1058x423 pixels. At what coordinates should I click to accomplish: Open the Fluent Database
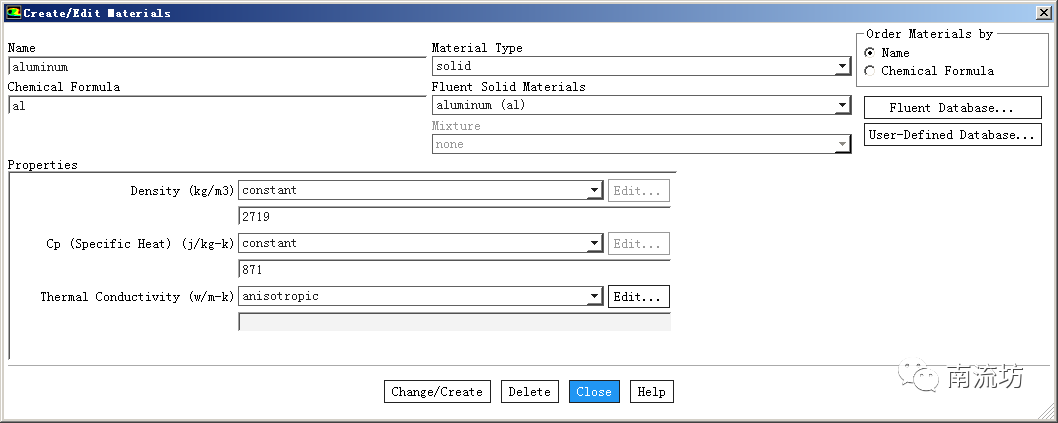coord(952,108)
